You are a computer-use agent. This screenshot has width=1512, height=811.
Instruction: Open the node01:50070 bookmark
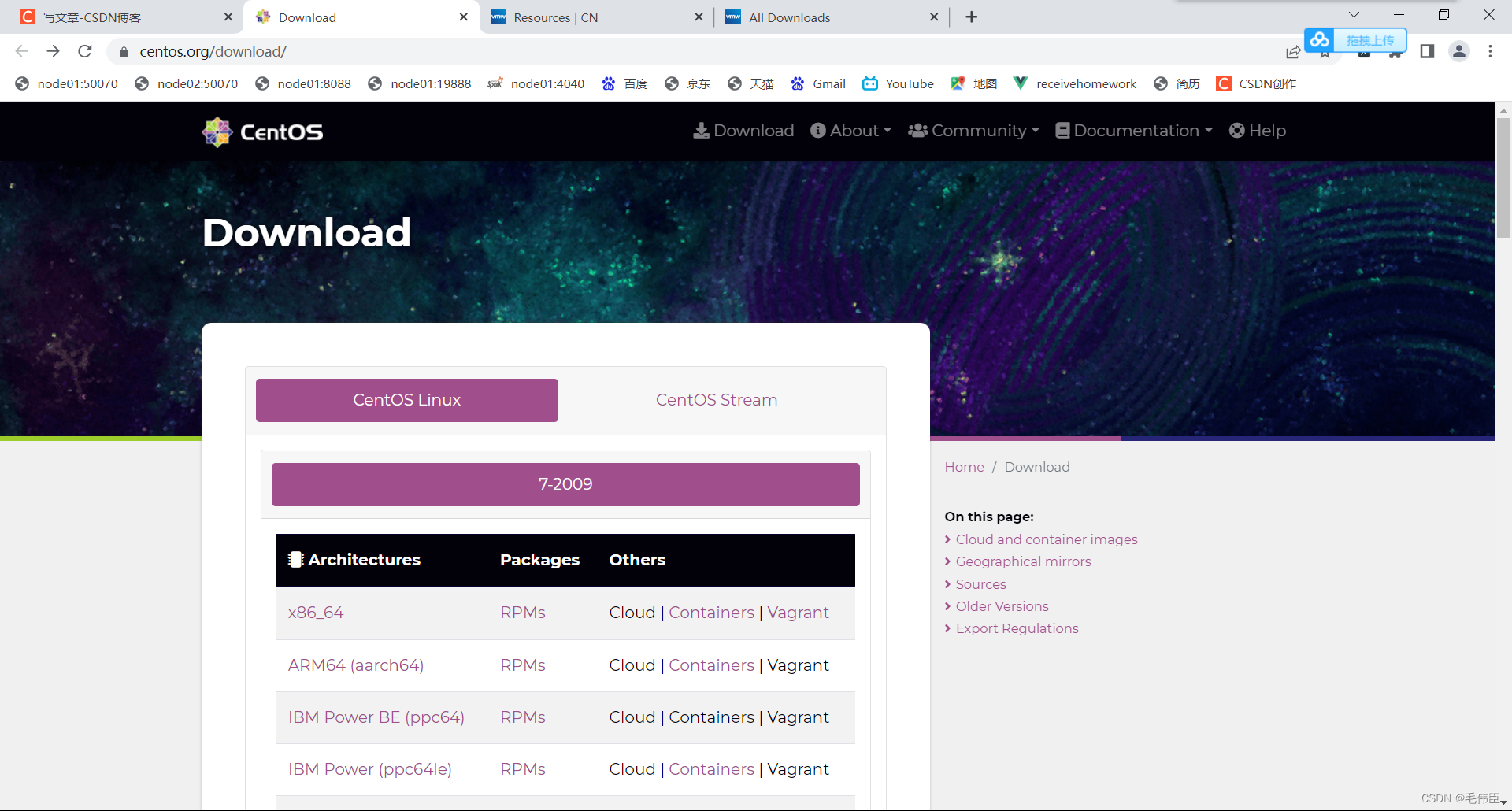point(67,83)
